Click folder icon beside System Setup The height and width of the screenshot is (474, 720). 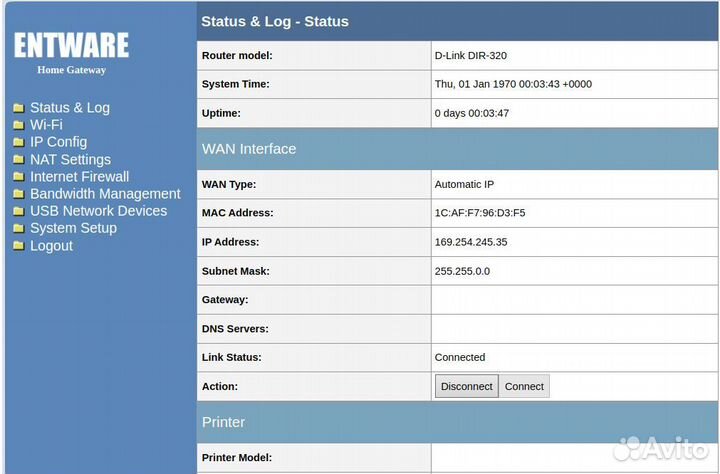click(x=18, y=228)
